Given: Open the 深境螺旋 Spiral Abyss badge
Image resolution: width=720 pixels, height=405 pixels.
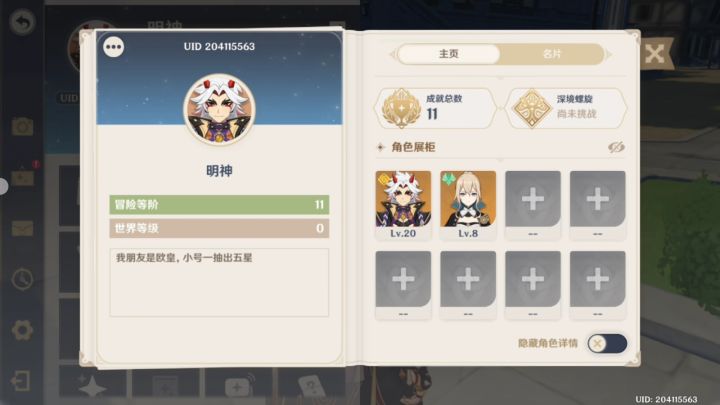Looking at the screenshot, I should click(x=566, y=108).
